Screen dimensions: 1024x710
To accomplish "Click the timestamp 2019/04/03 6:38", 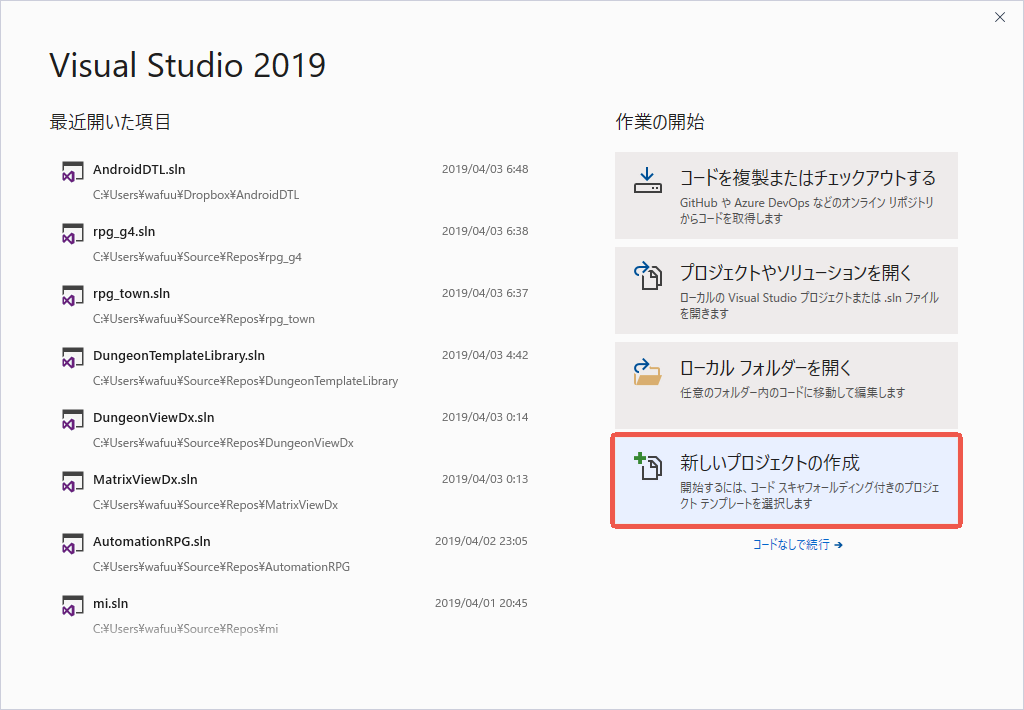I will [x=485, y=231].
